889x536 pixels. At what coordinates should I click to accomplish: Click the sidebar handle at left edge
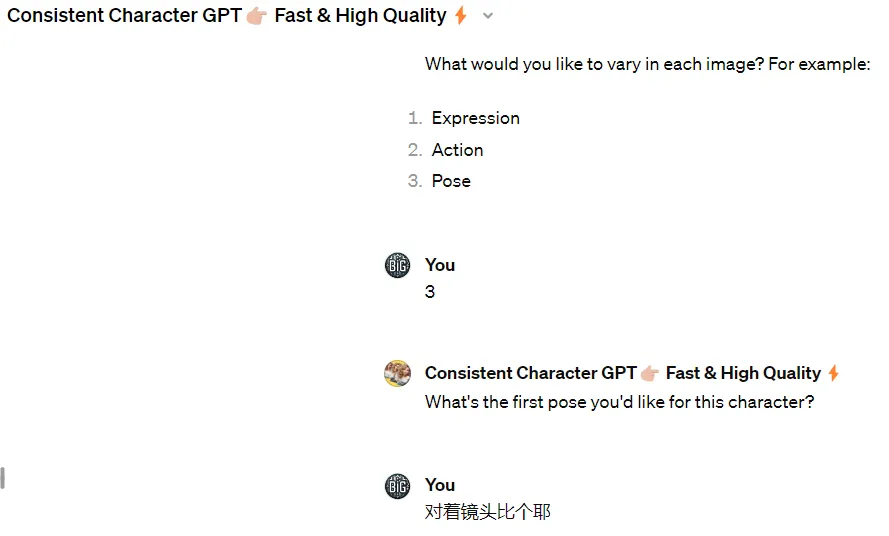tap(3, 478)
